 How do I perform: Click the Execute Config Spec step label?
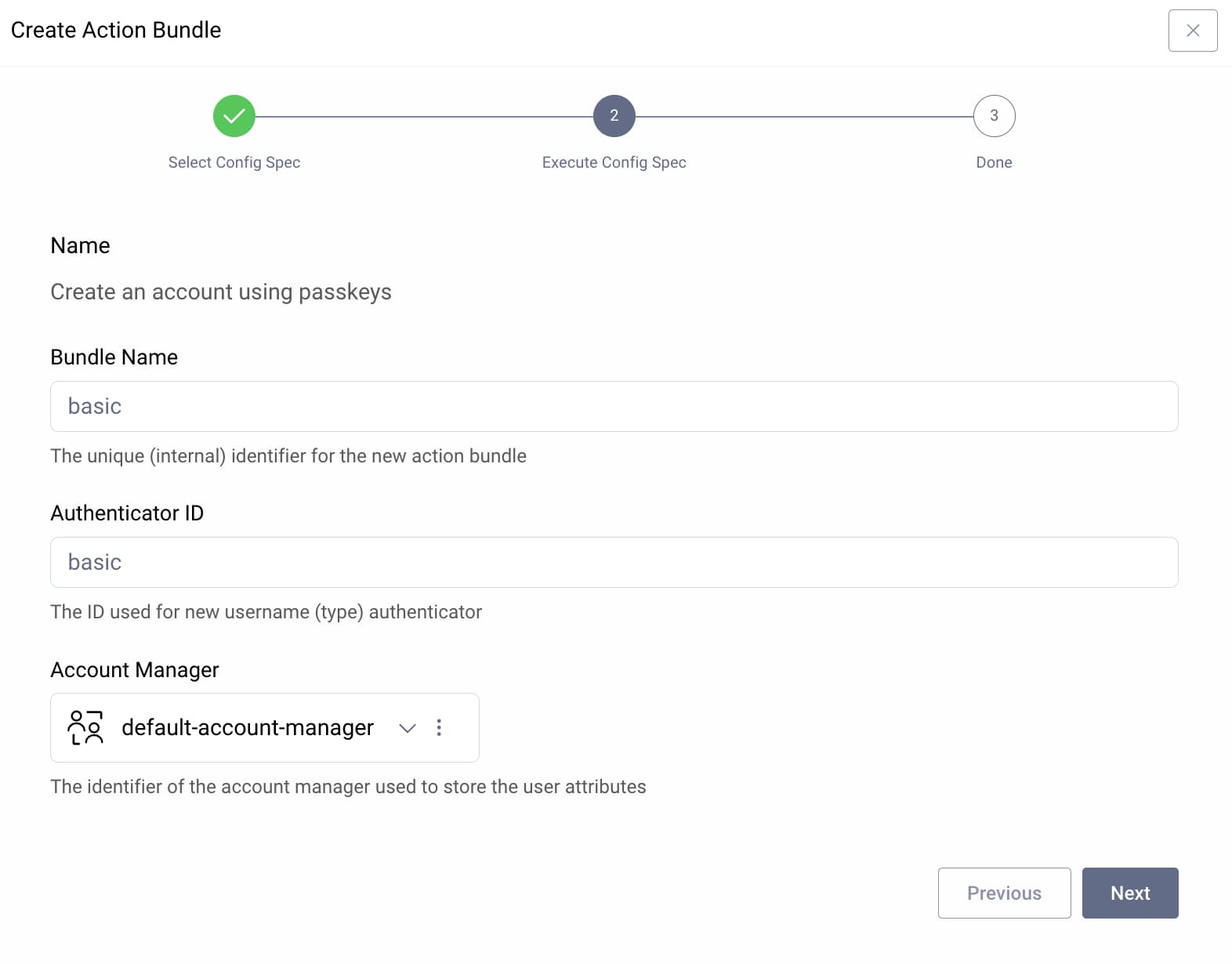[x=614, y=162]
